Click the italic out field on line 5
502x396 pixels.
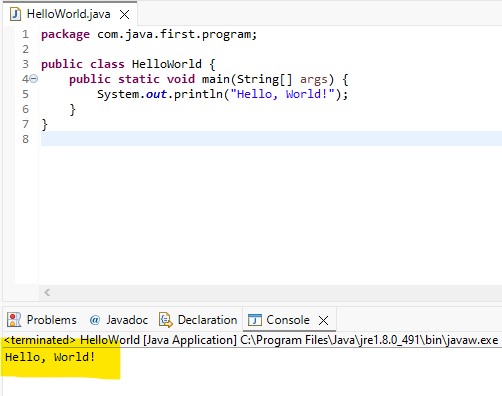[x=156, y=94]
